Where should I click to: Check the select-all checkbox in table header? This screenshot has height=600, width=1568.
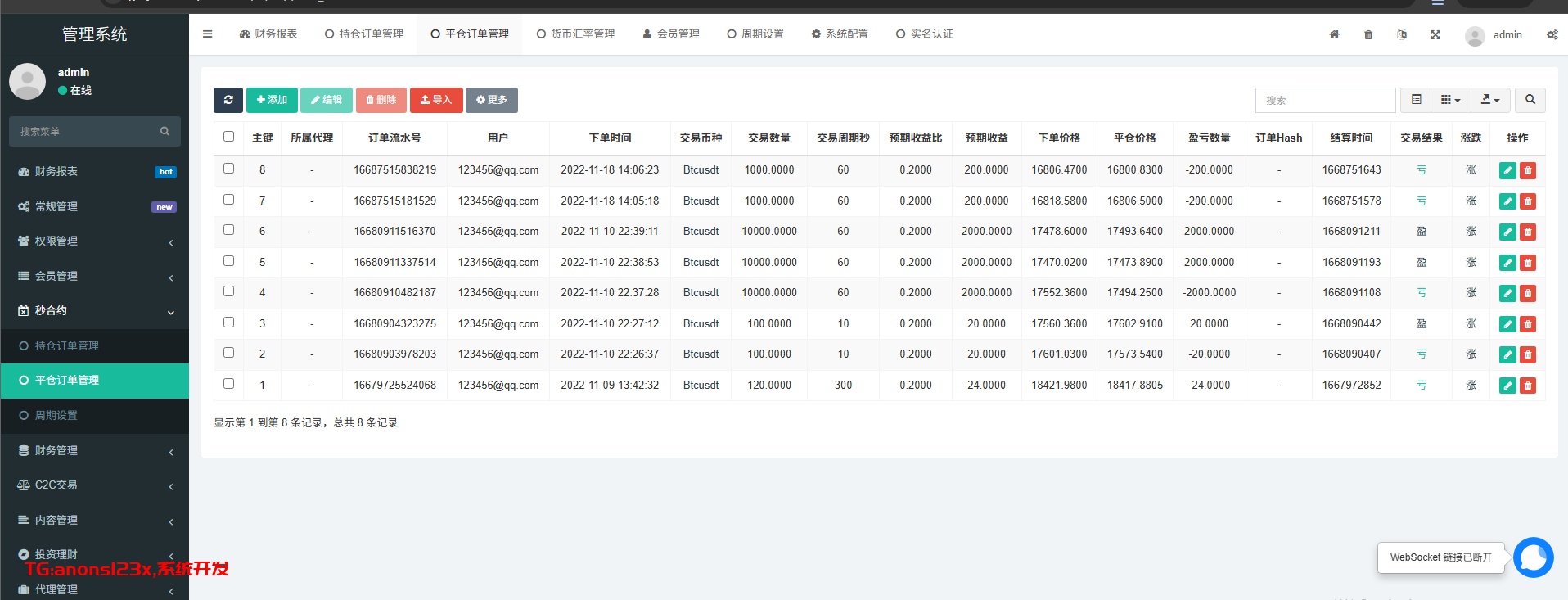[x=229, y=137]
